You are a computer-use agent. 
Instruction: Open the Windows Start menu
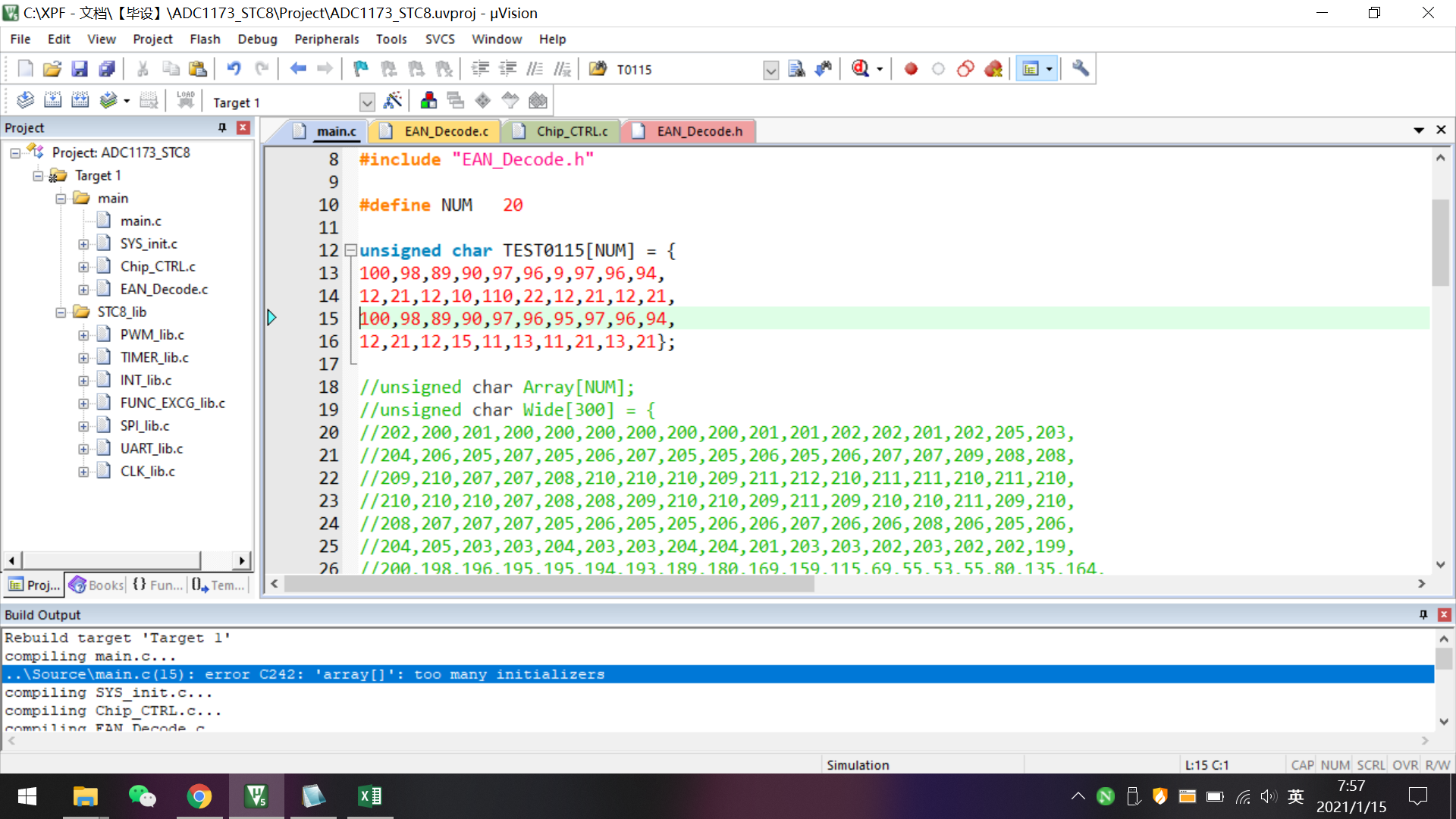27,796
